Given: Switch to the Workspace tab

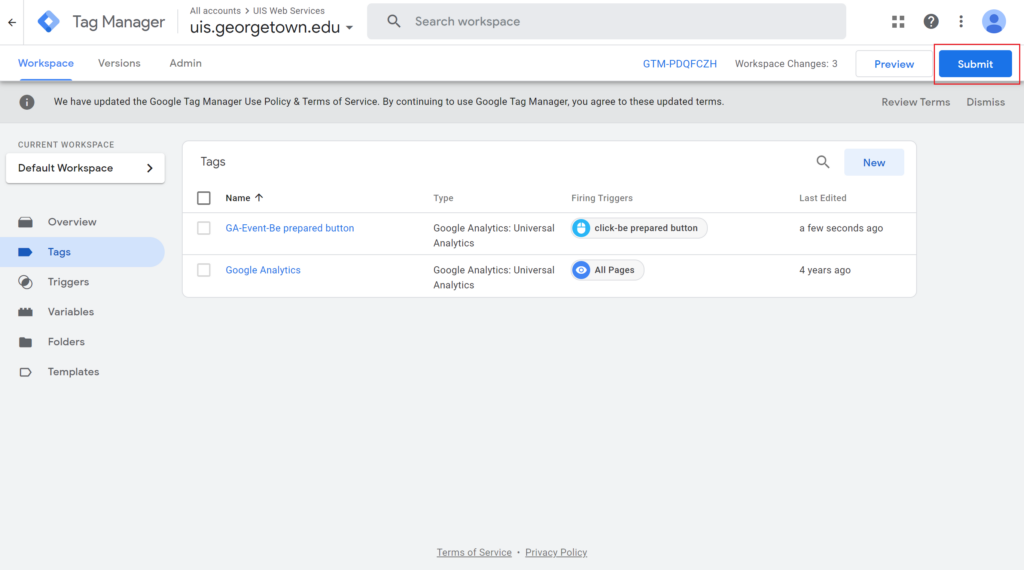Looking at the screenshot, I should click(46, 63).
